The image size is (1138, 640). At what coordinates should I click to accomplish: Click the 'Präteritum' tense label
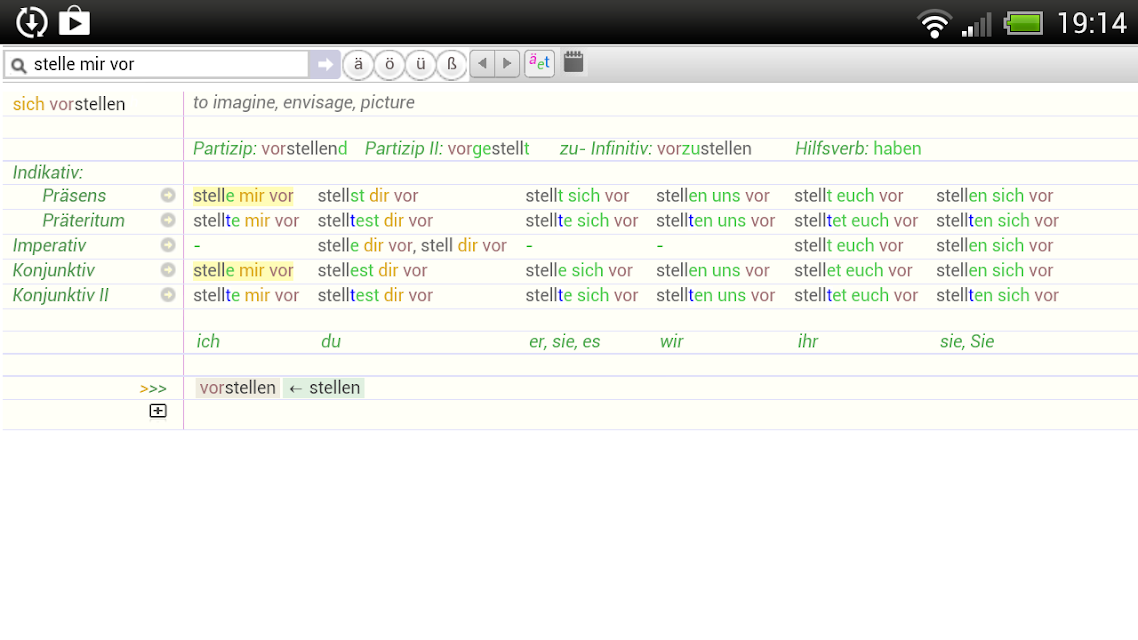point(83,220)
